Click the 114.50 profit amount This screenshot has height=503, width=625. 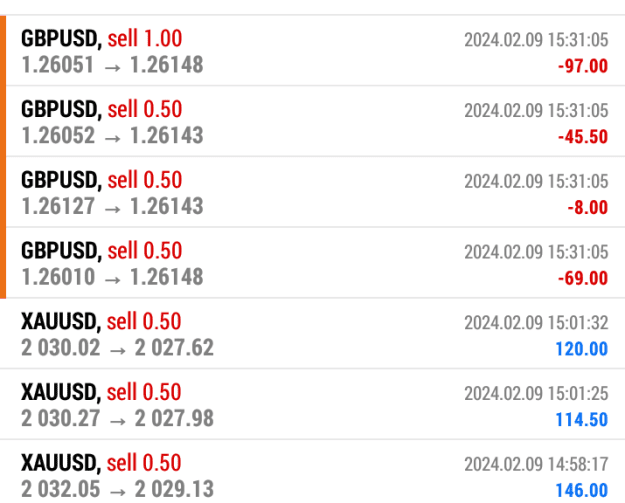pos(582,420)
